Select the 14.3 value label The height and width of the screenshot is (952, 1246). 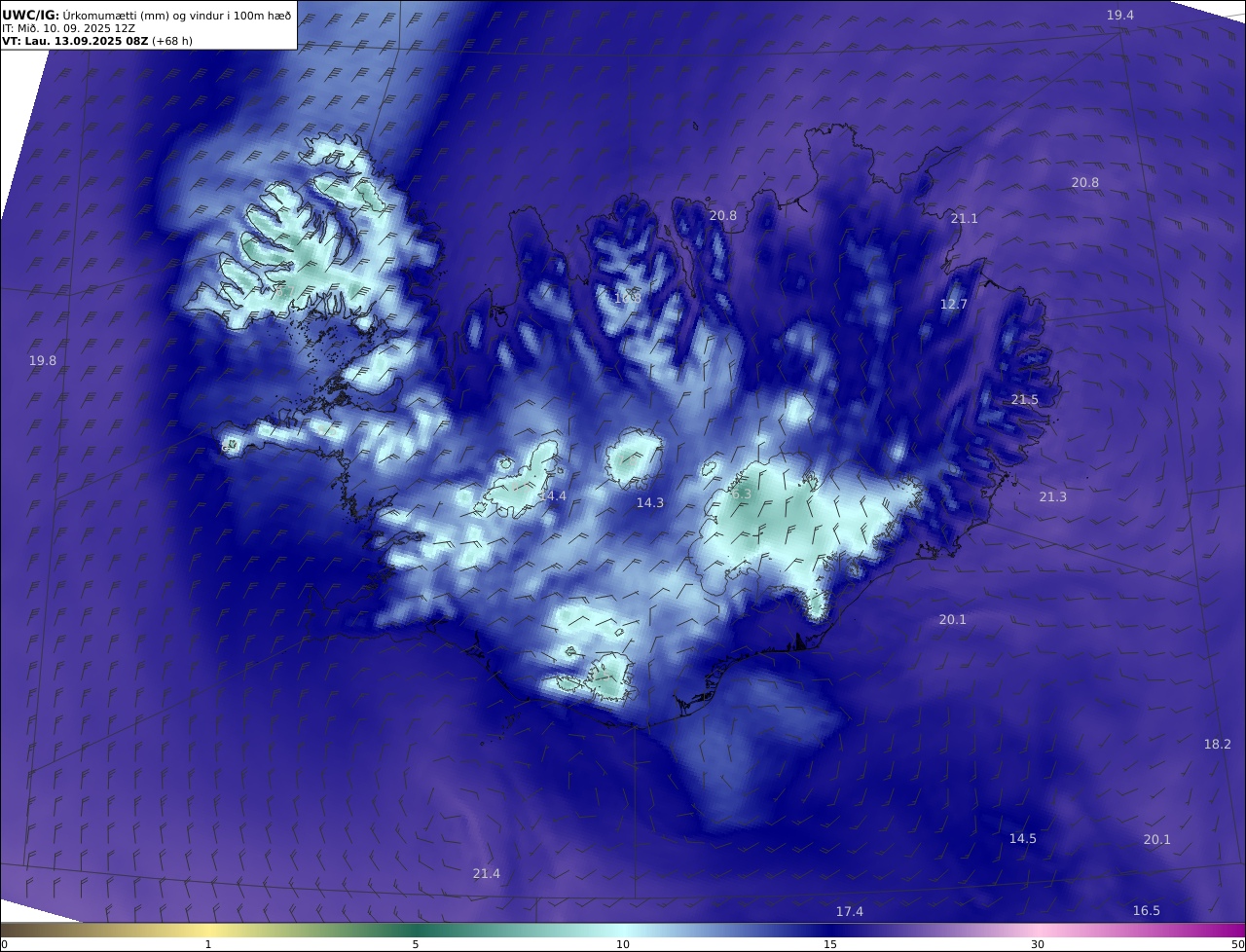click(649, 503)
